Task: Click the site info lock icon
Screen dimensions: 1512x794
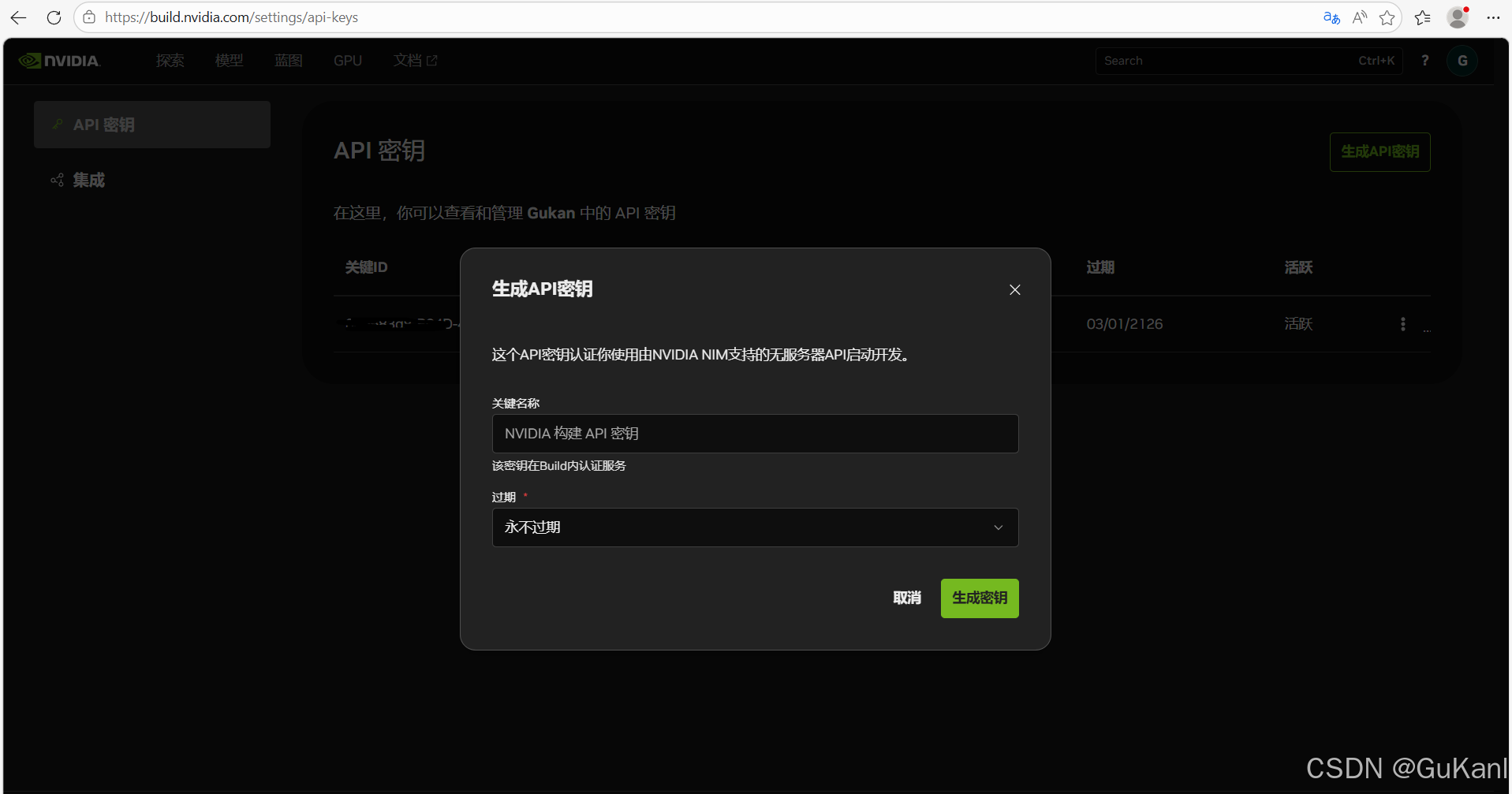Action: [89, 17]
